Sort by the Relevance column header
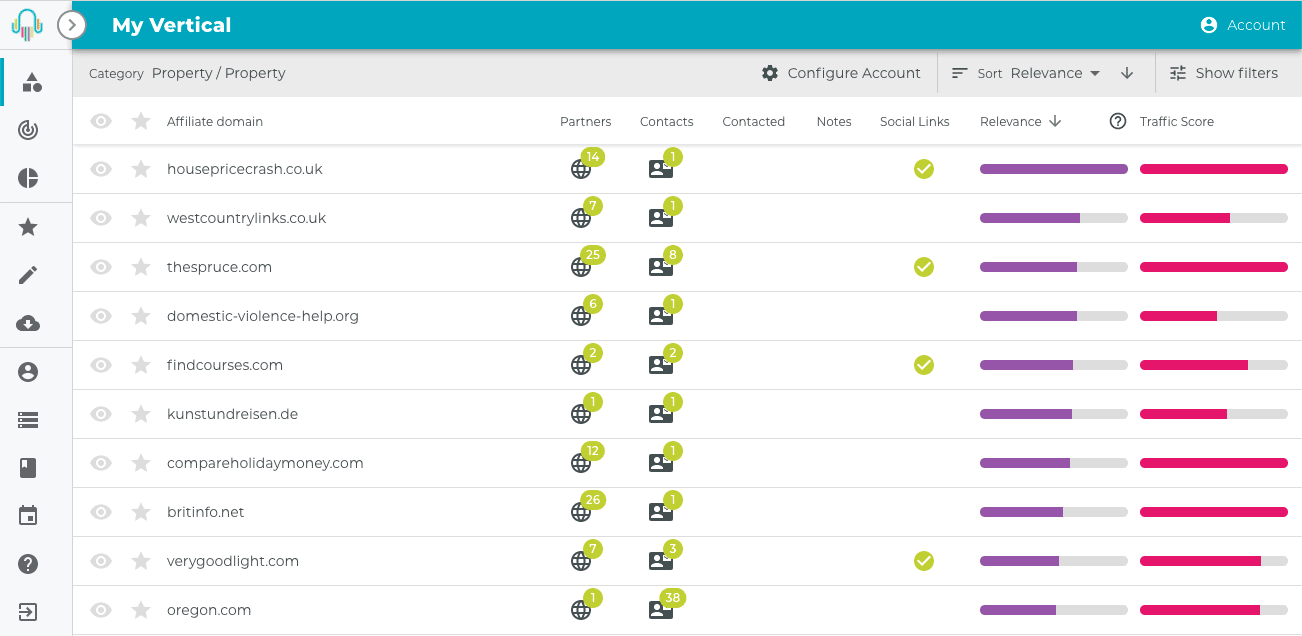The image size is (1302, 636). click(1020, 121)
